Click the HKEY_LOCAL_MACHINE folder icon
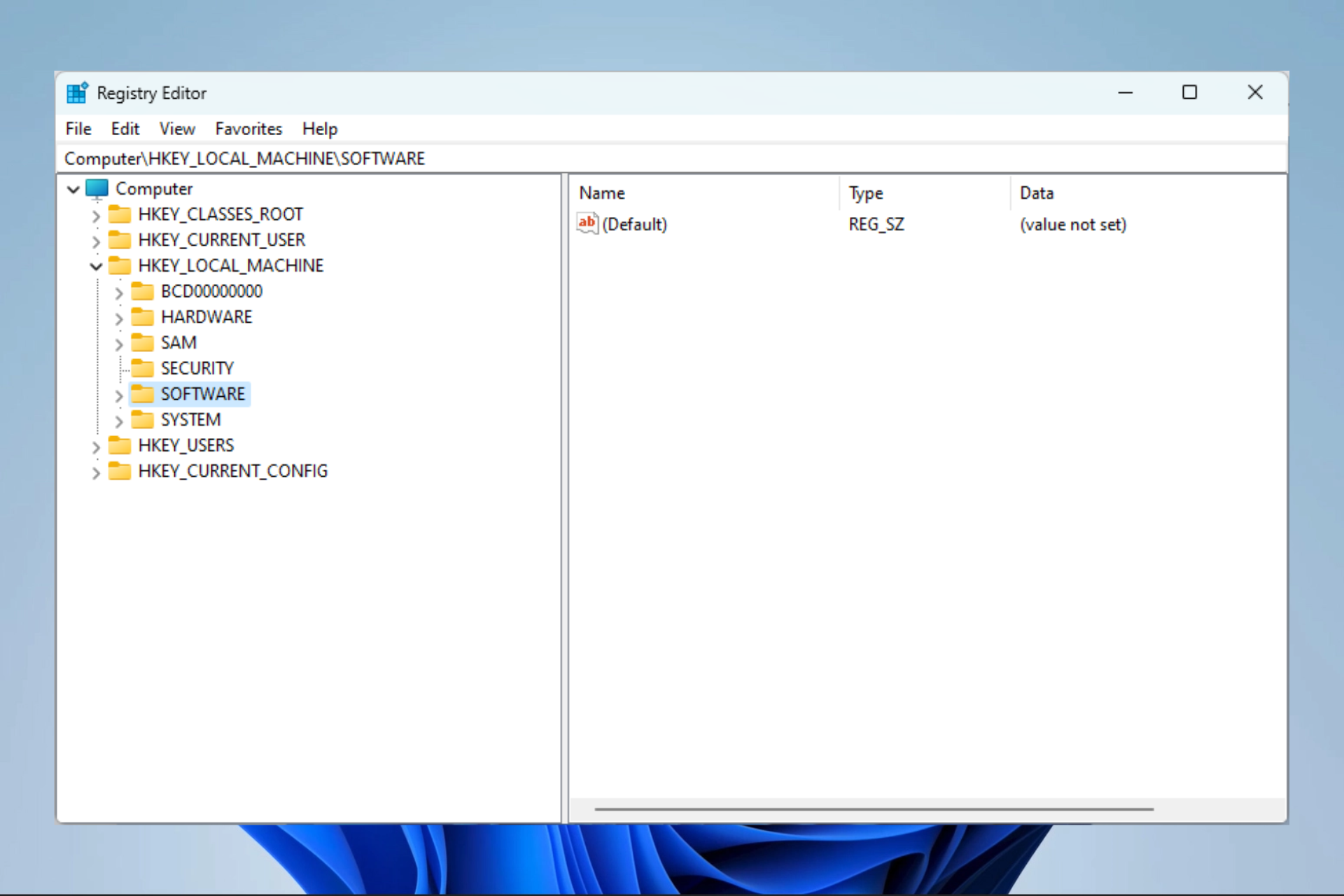Image resolution: width=1344 pixels, height=896 pixels. 120,265
